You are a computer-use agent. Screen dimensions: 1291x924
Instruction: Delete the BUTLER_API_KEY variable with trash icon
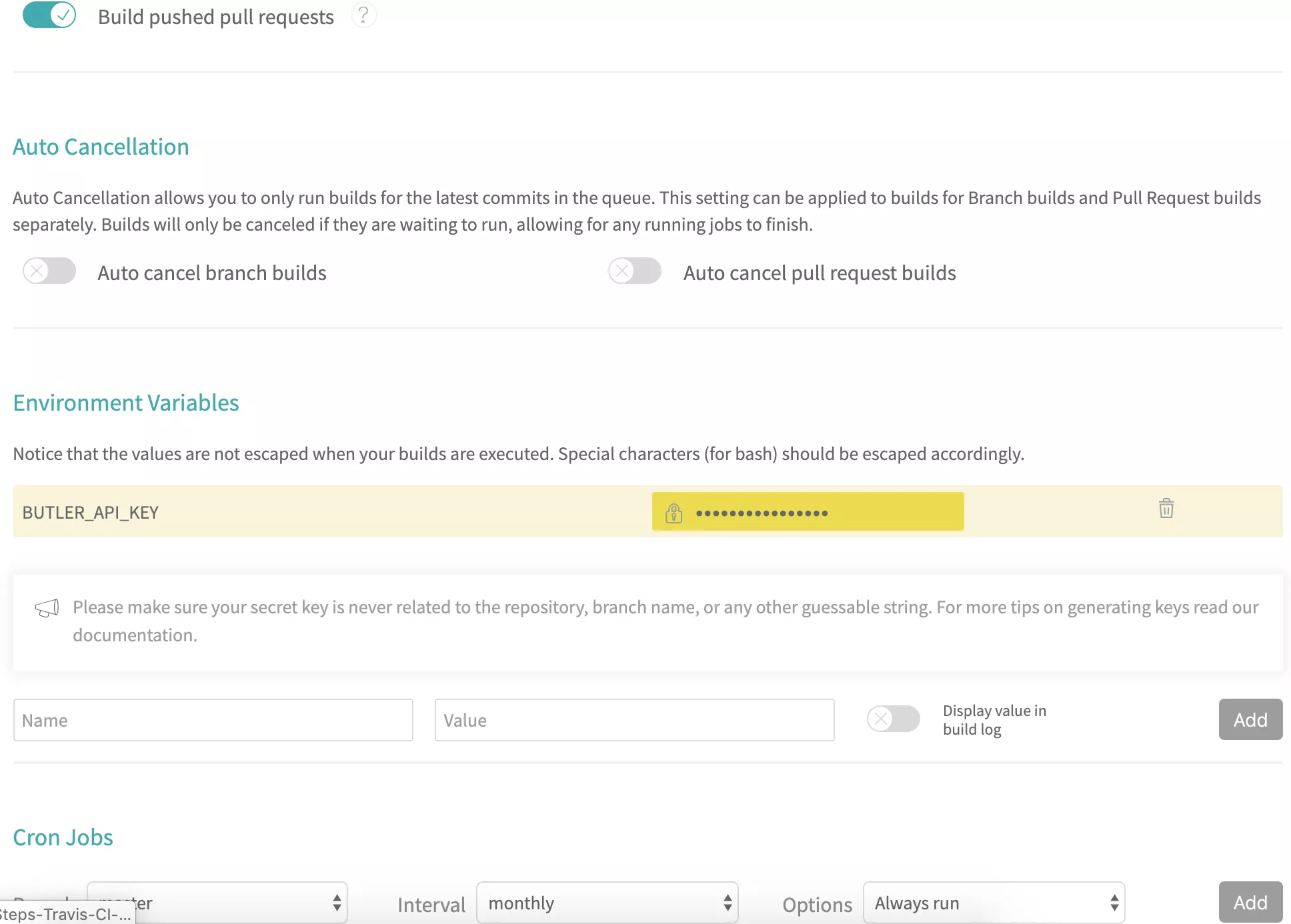(1166, 509)
